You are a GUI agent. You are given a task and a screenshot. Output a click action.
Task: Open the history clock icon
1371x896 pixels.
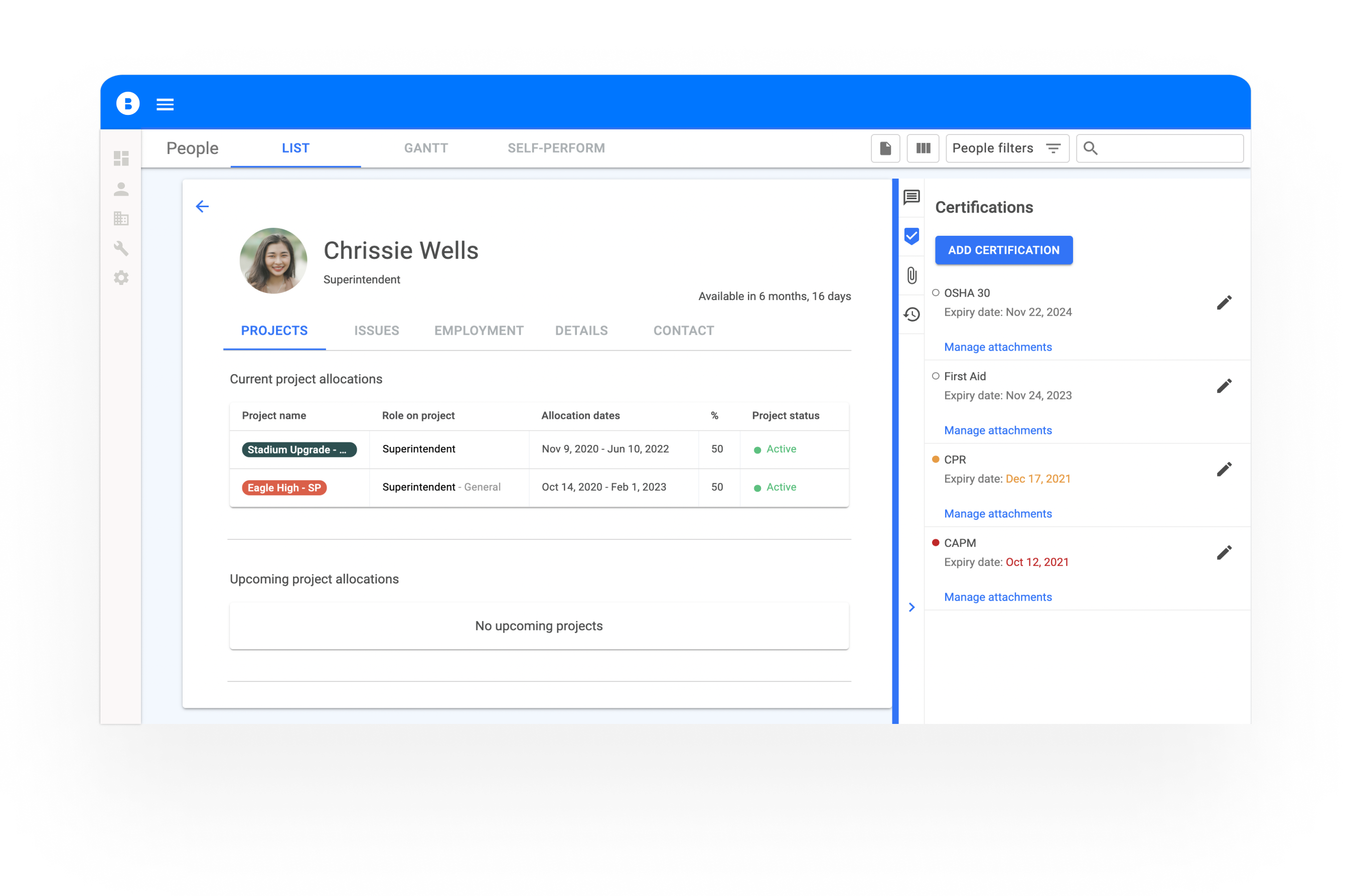[x=911, y=315]
